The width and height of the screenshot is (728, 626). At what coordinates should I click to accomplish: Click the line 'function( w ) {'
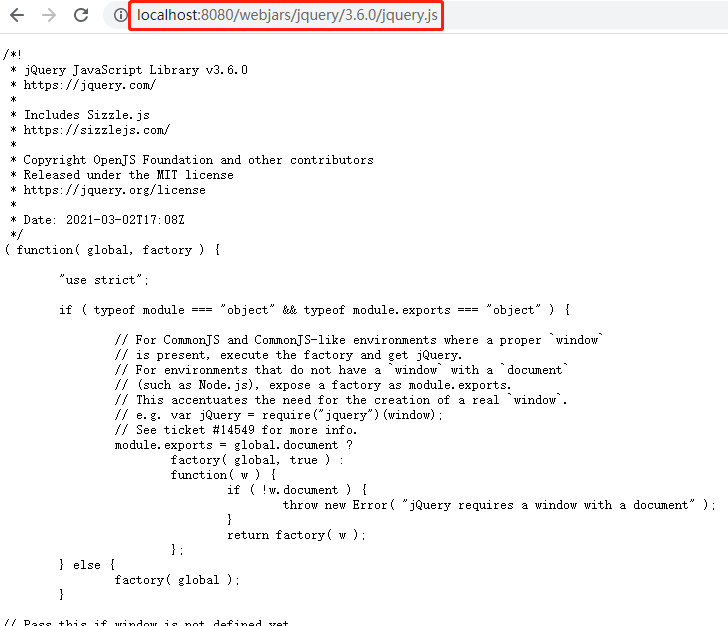pyautogui.click(x=223, y=475)
